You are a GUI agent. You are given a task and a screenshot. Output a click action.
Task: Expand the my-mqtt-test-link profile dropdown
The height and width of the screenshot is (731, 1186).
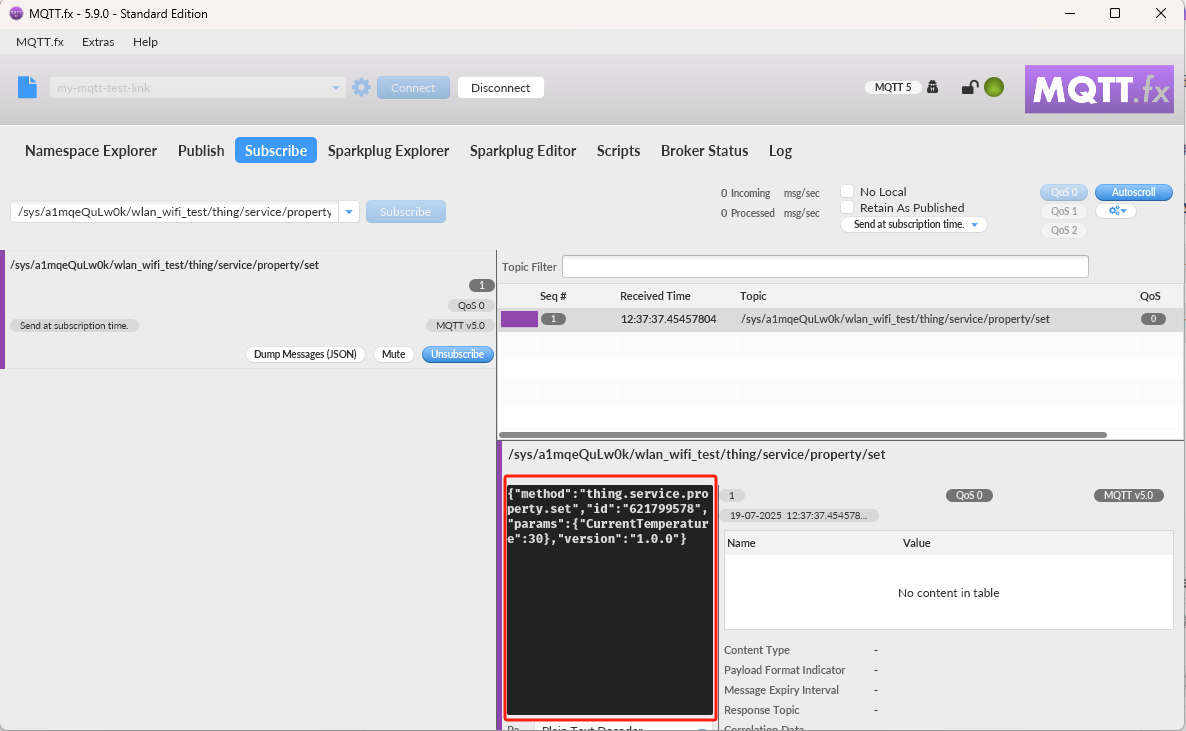pos(336,88)
